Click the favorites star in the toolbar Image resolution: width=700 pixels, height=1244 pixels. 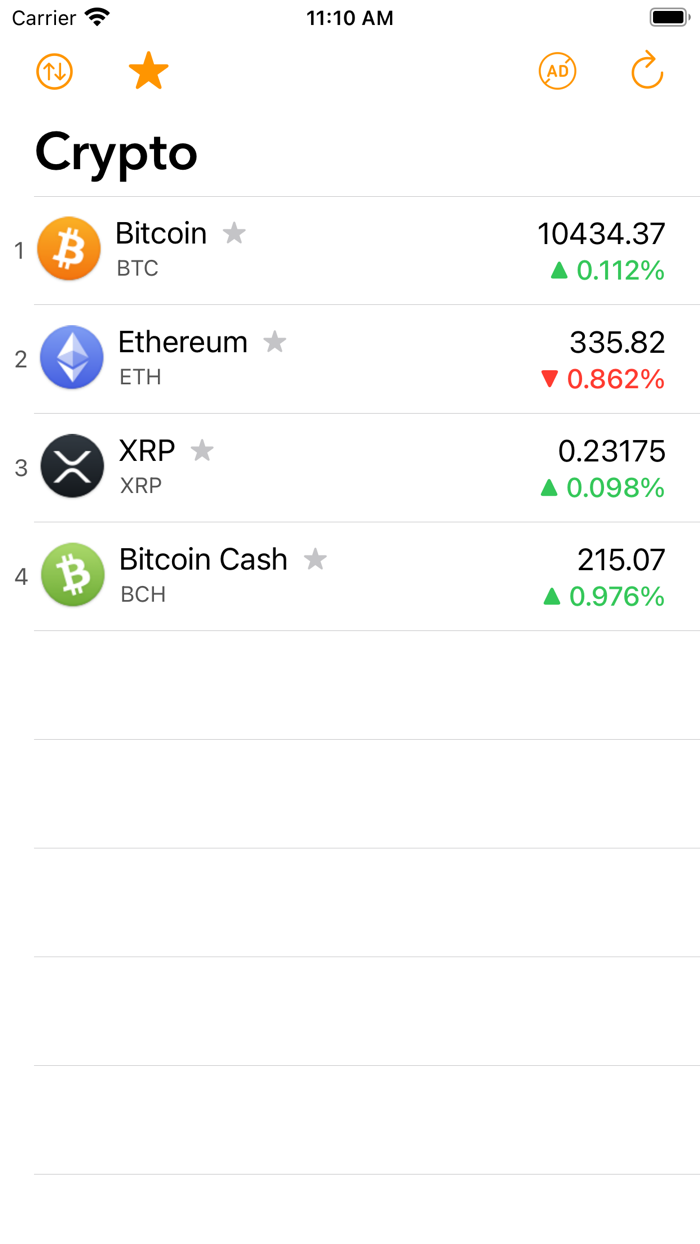(x=148, y=70)
